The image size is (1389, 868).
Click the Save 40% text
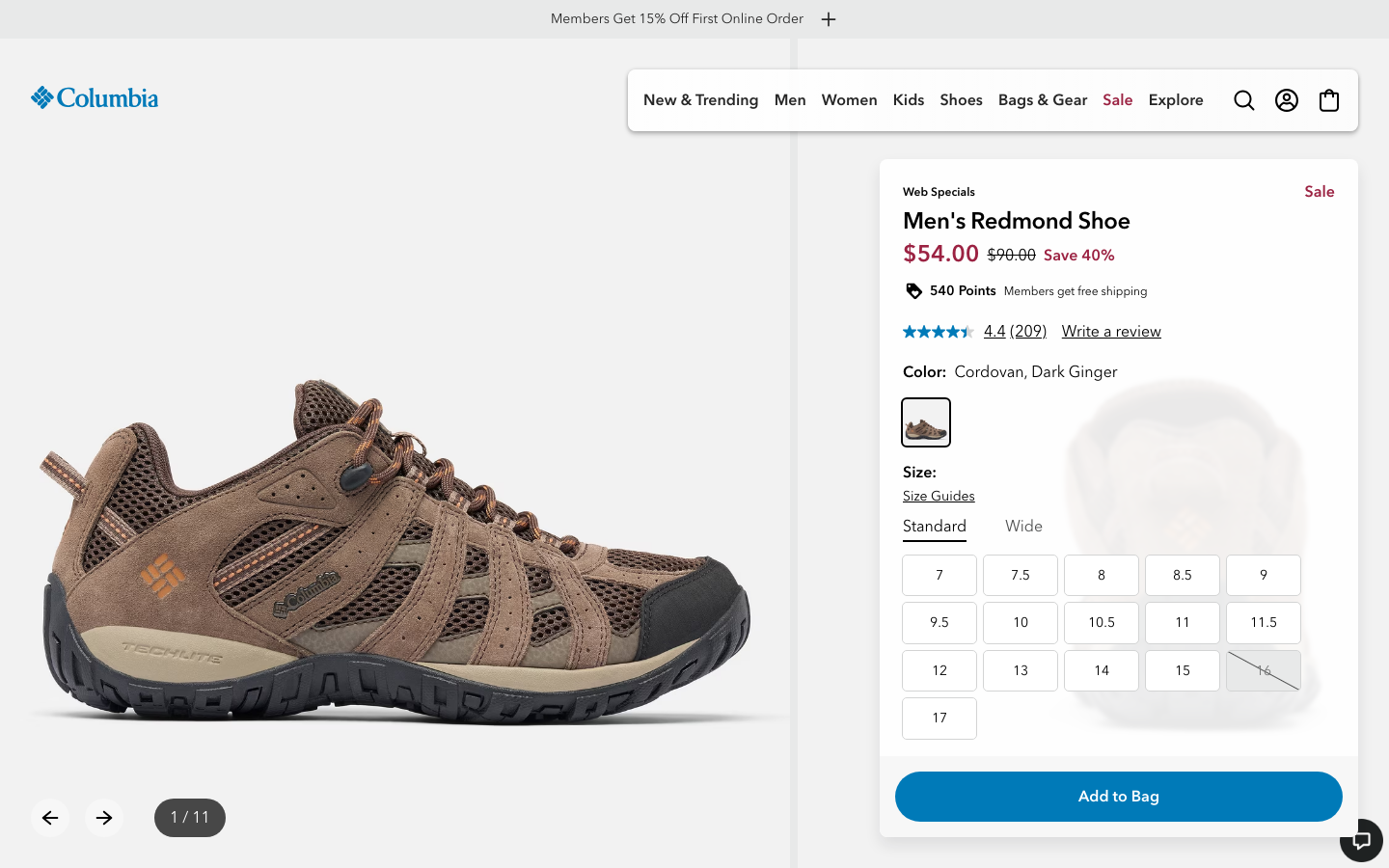point(1079,256)
